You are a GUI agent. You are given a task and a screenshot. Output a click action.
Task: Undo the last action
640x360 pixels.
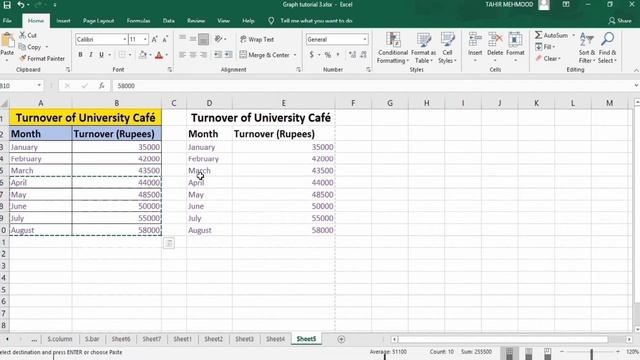click(x=21, y=5)
